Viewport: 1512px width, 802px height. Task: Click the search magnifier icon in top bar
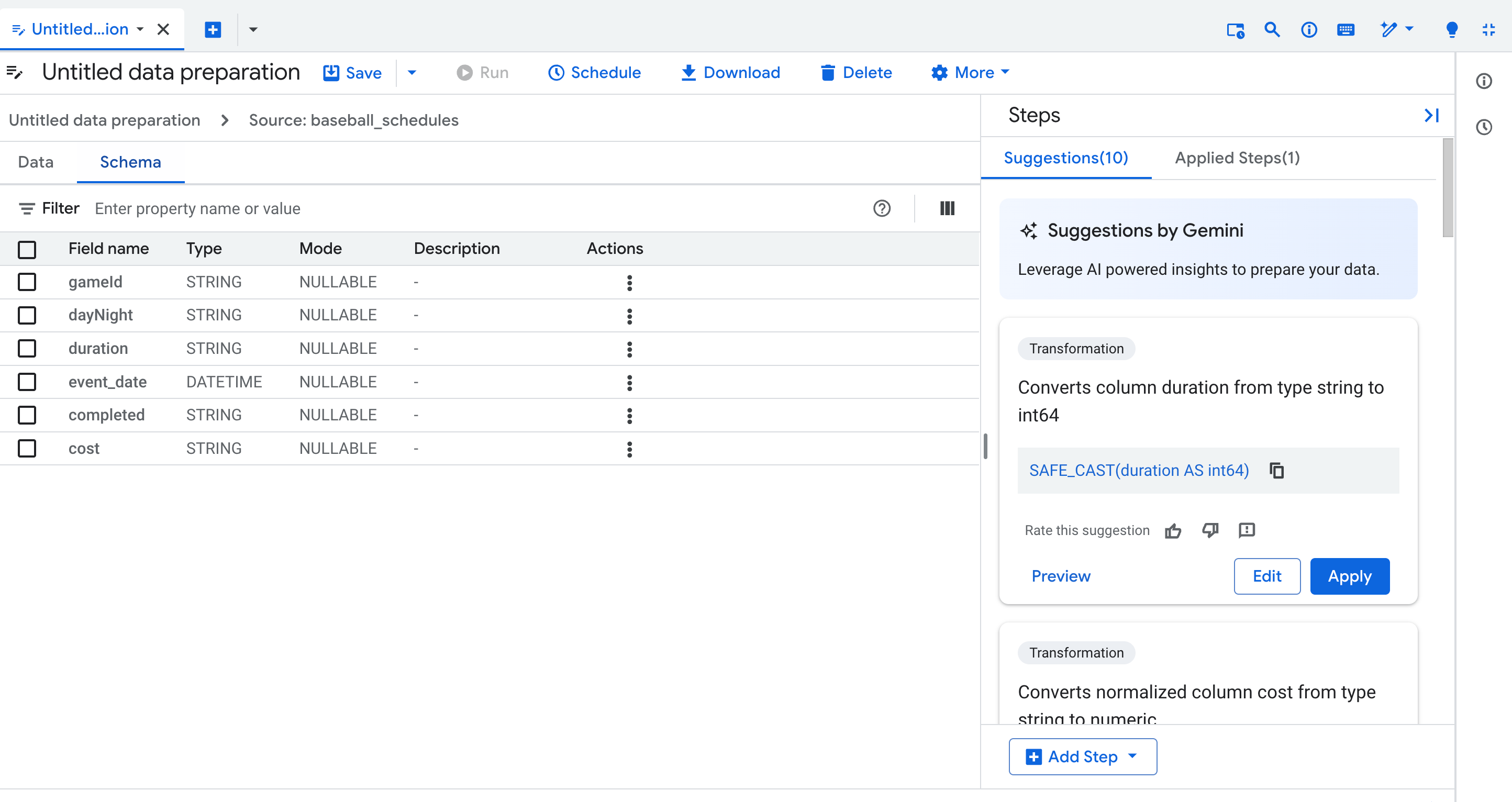point(1271,29)
